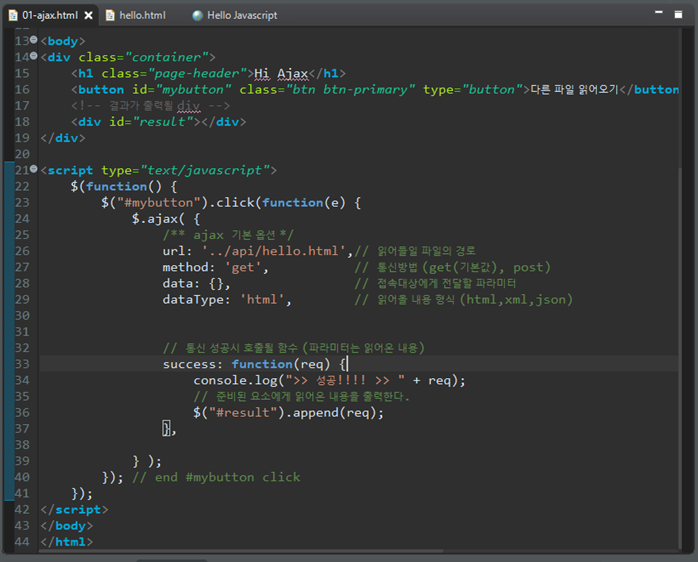Minimize the editor pane

coord(659,13)
